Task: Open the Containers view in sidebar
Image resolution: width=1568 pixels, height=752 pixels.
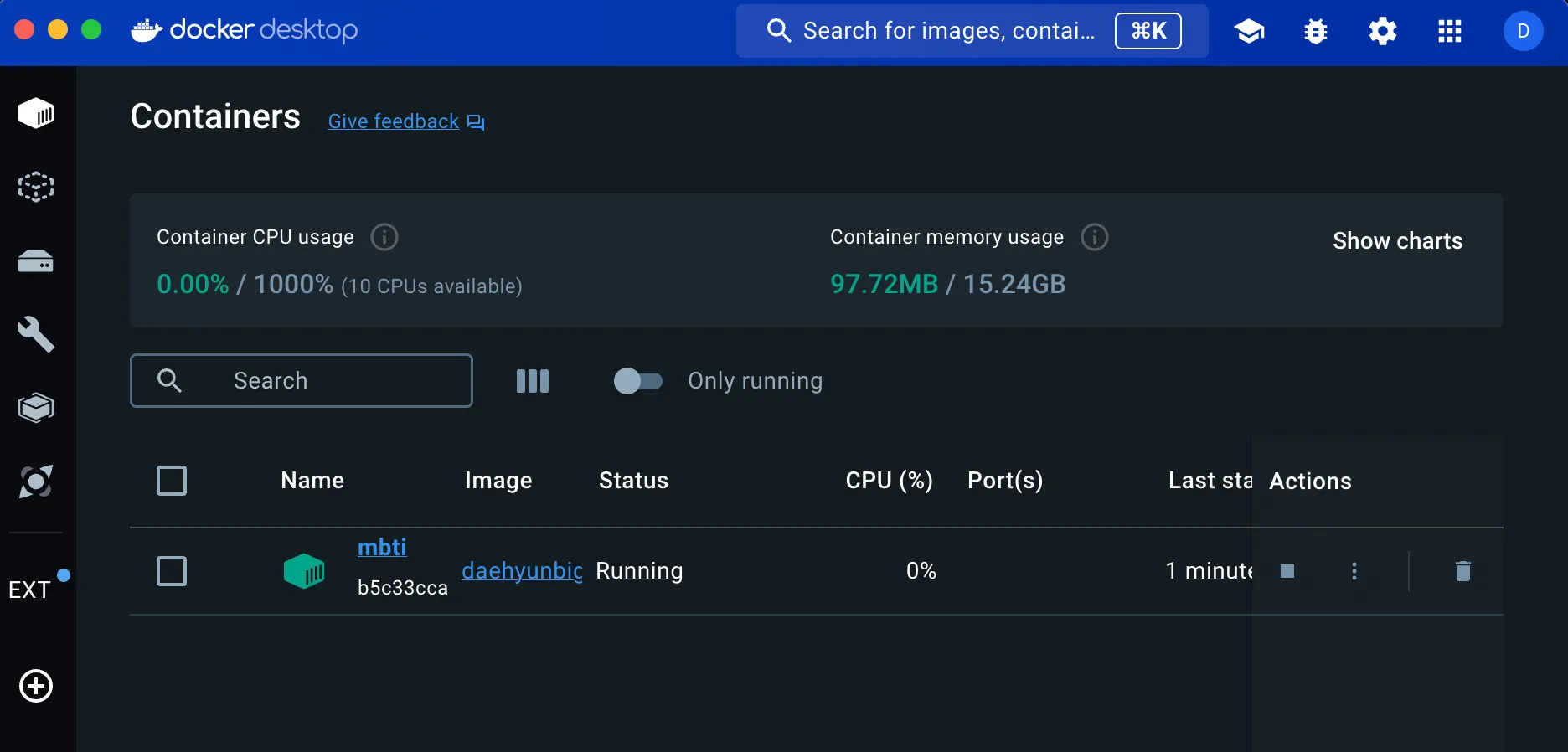Action: (x=36, y=113)
